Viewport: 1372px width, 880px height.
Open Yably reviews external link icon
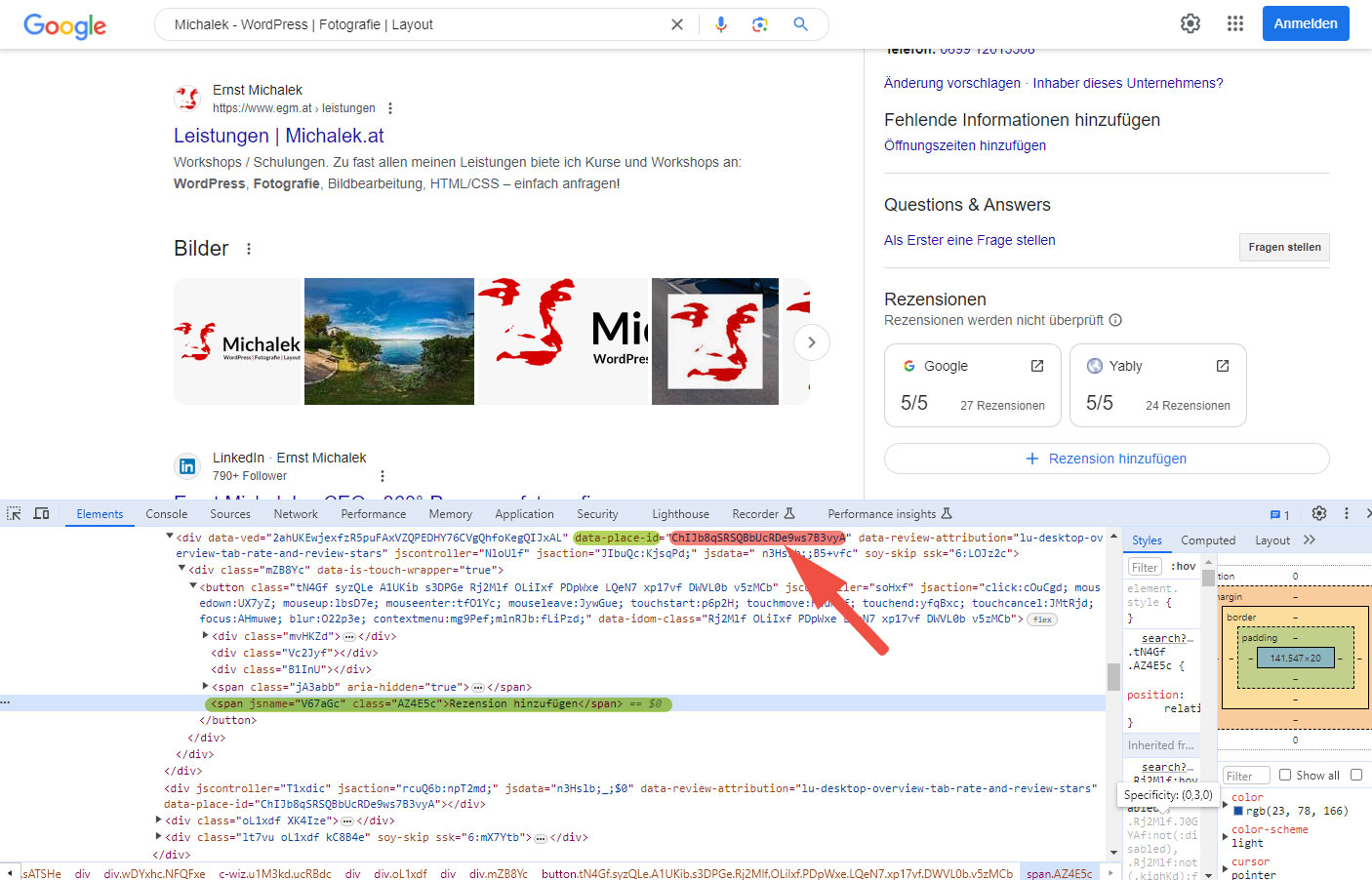click(1223, 366)
